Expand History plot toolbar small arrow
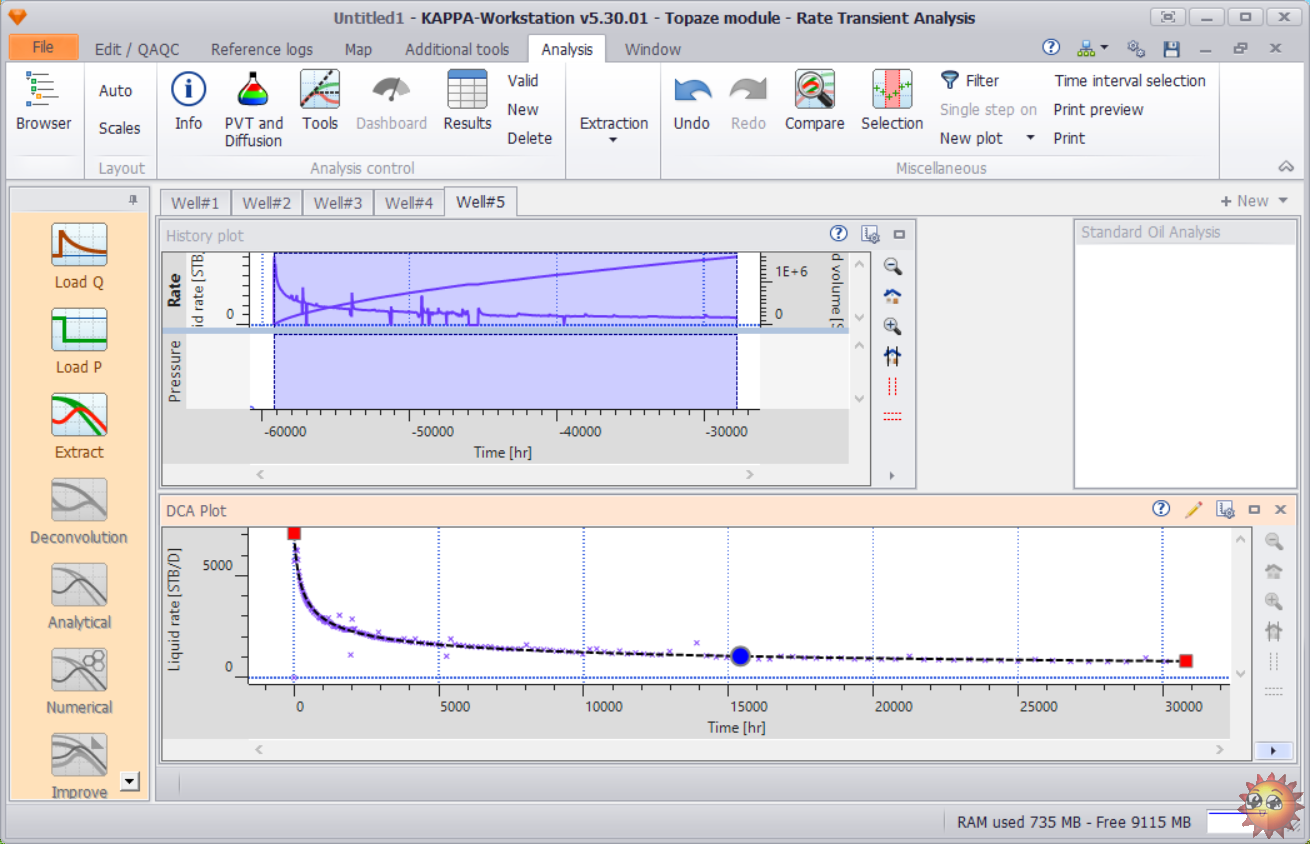The height and width of the screenshot is (844, 1310). 892,476
